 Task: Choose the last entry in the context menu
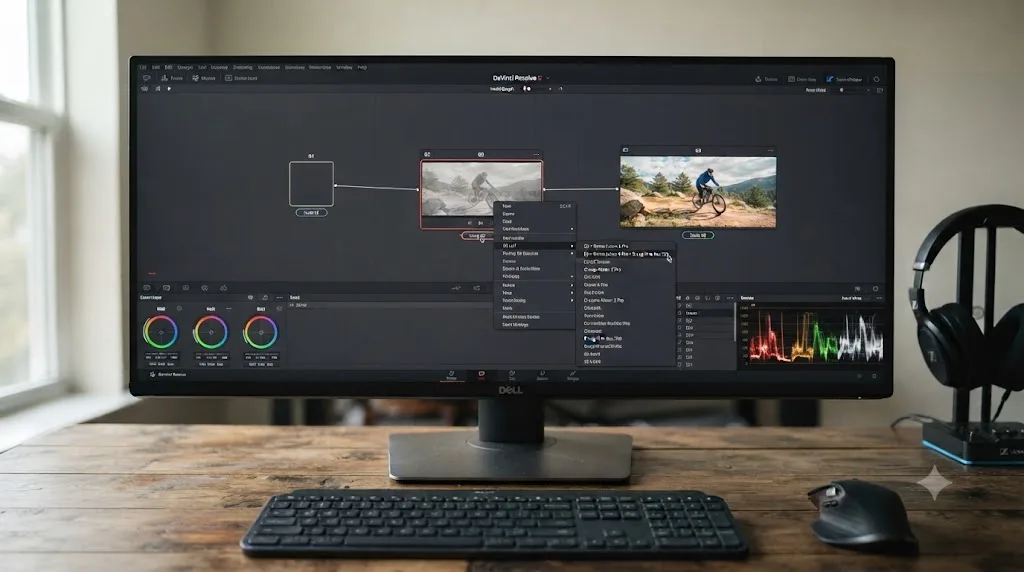click(535, 325)
